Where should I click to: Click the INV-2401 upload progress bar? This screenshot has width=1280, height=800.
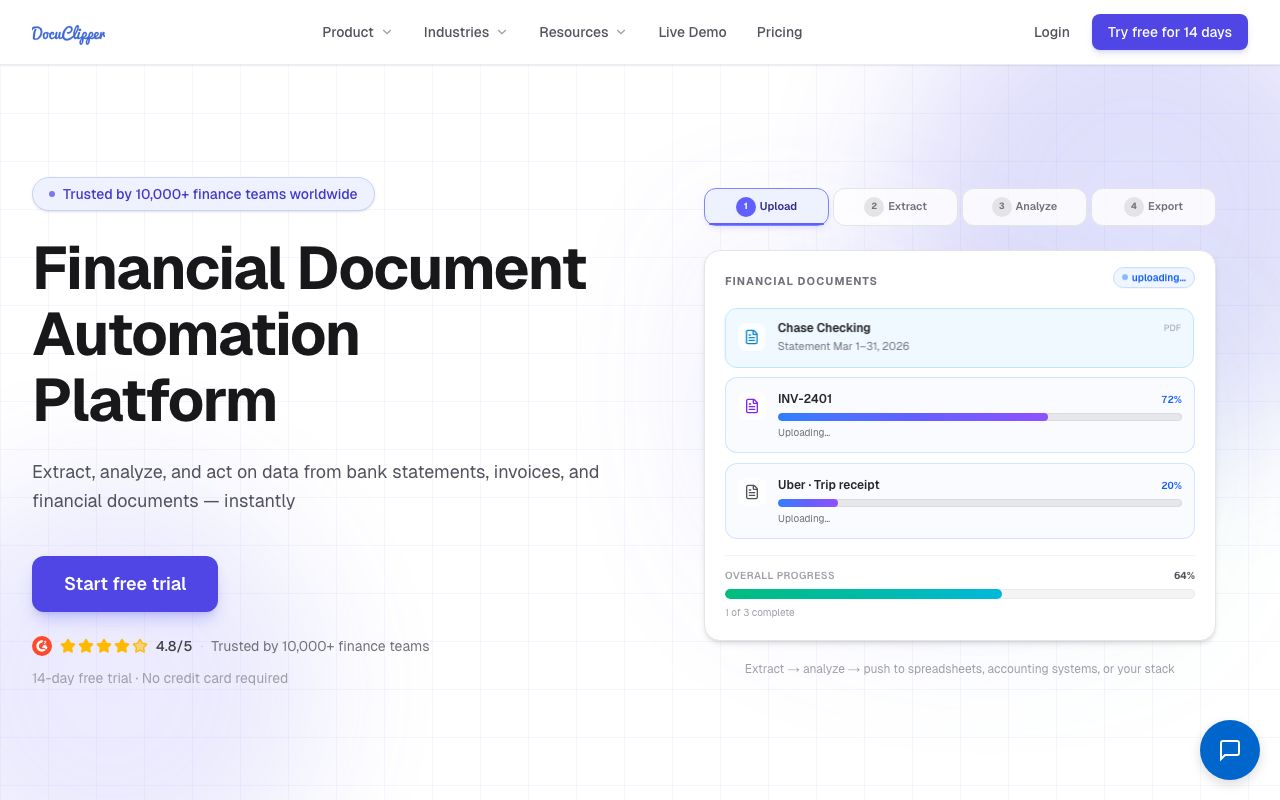pyautogui.click(x=980, y=417)
